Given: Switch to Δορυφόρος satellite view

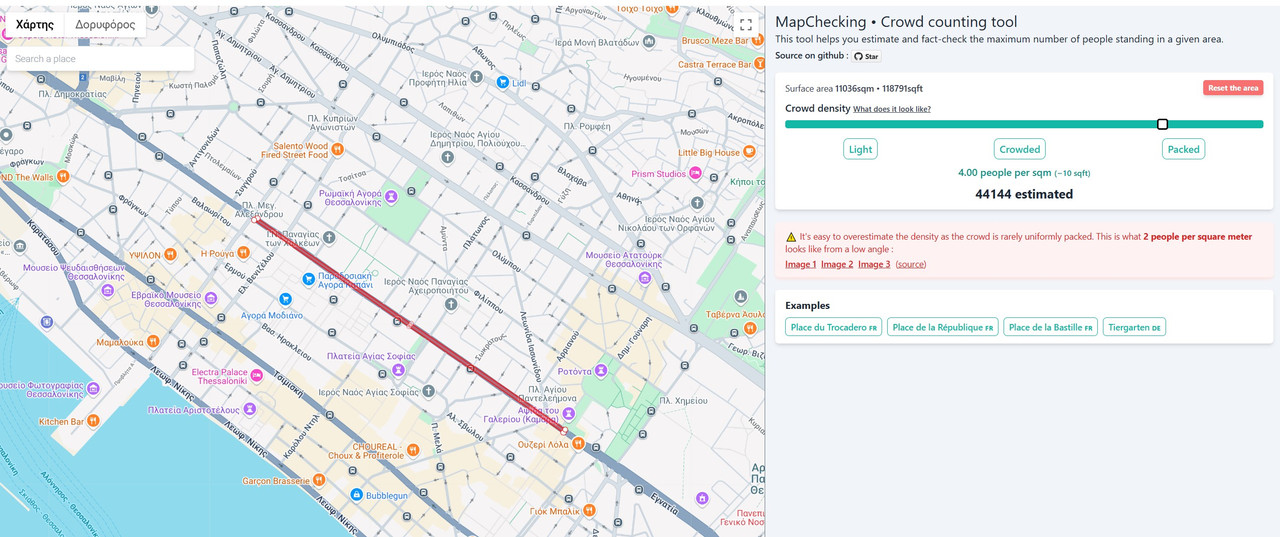Looking at the screenshot, I should (105, 25).
